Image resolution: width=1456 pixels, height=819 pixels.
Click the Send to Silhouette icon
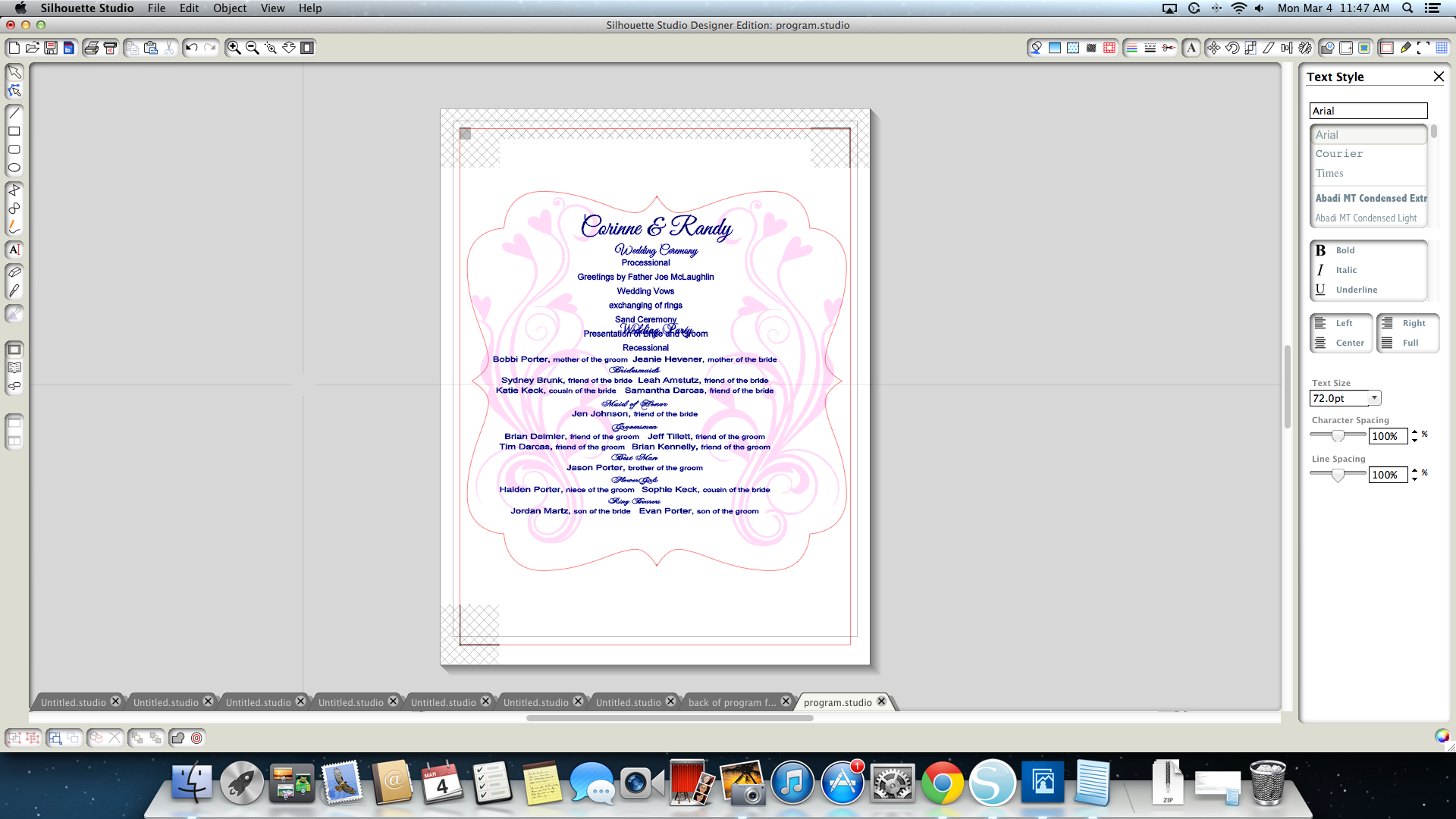pos(110,48)
